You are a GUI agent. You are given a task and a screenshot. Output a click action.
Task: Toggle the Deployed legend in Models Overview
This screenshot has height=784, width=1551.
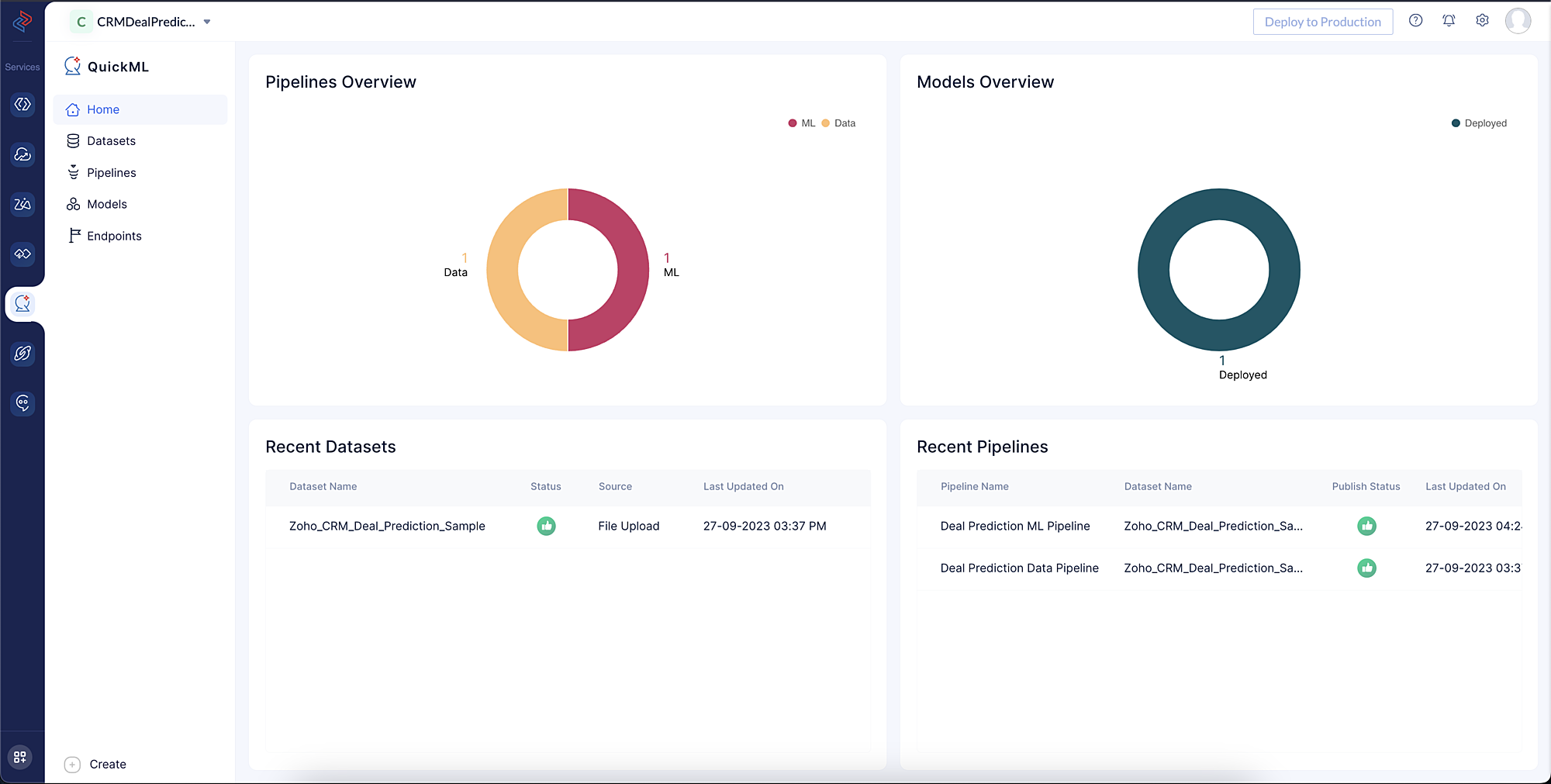click(1479, 123)
